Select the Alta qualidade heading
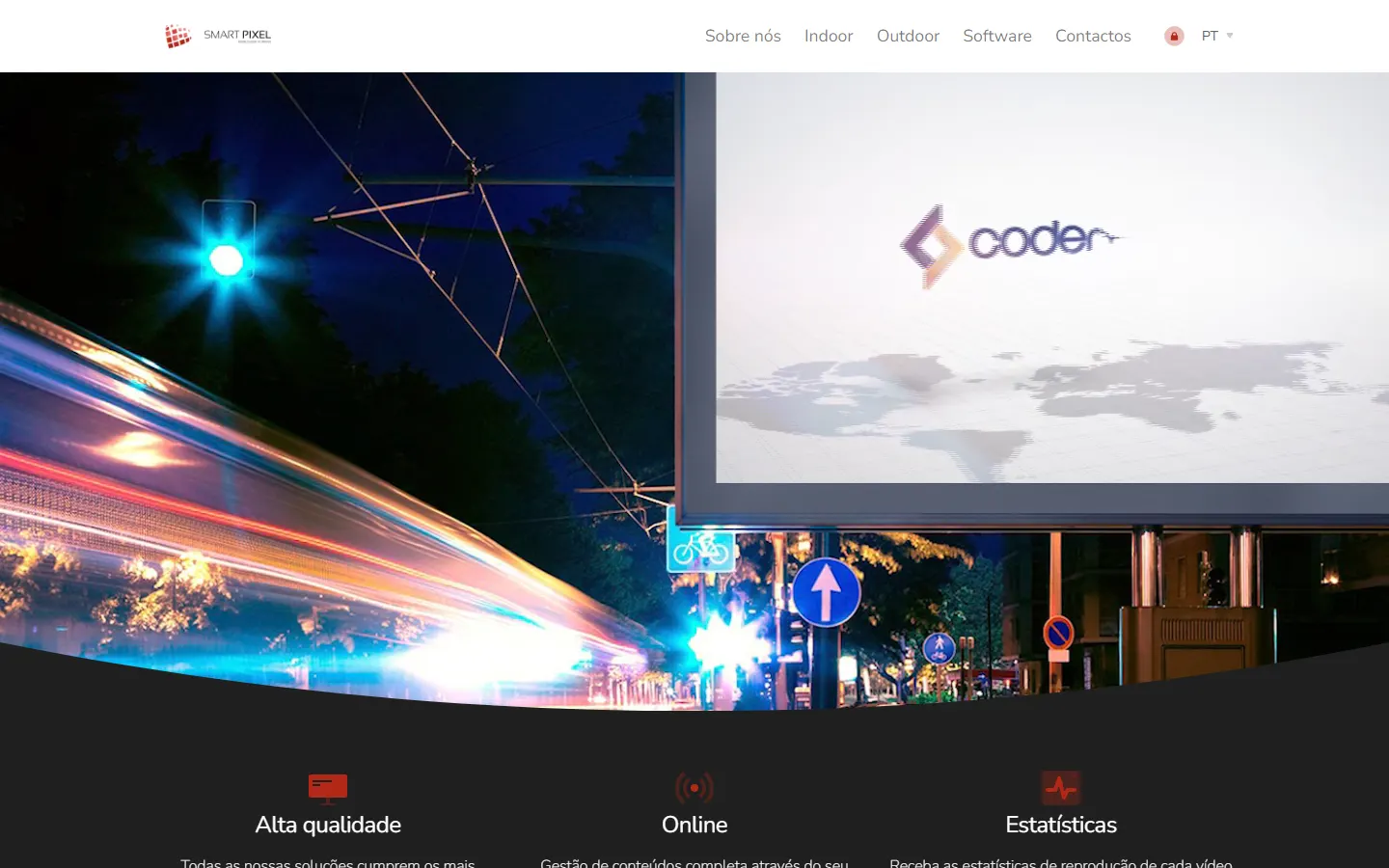This screenshot has height=868, width=1389. pos(328,825)
